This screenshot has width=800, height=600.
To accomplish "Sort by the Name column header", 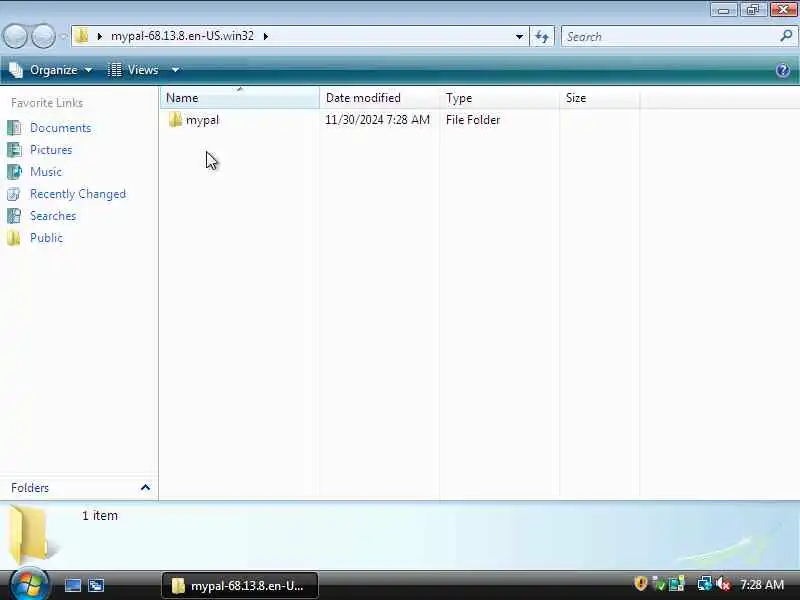I will point(240,97).
